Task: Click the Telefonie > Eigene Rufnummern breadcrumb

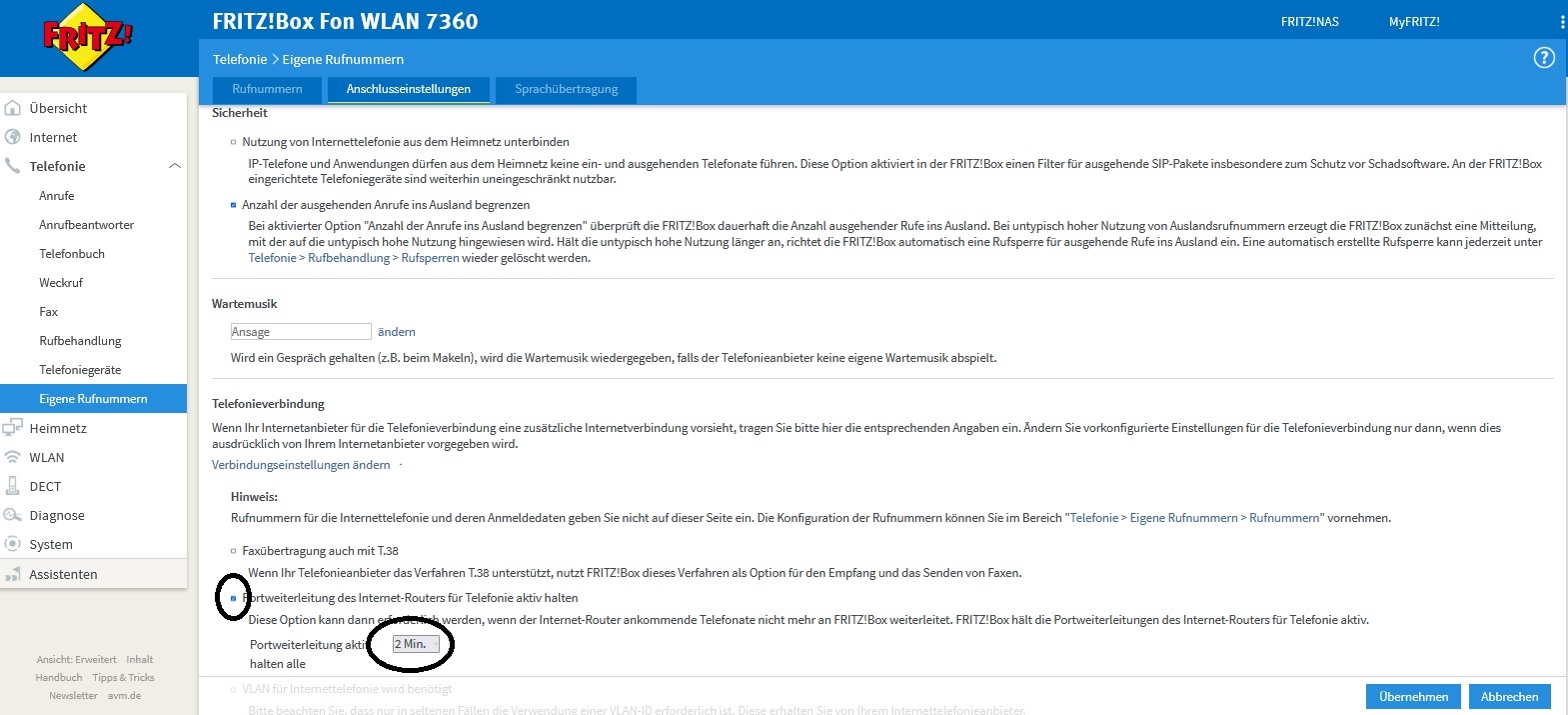Action: [x=308, y=60]
